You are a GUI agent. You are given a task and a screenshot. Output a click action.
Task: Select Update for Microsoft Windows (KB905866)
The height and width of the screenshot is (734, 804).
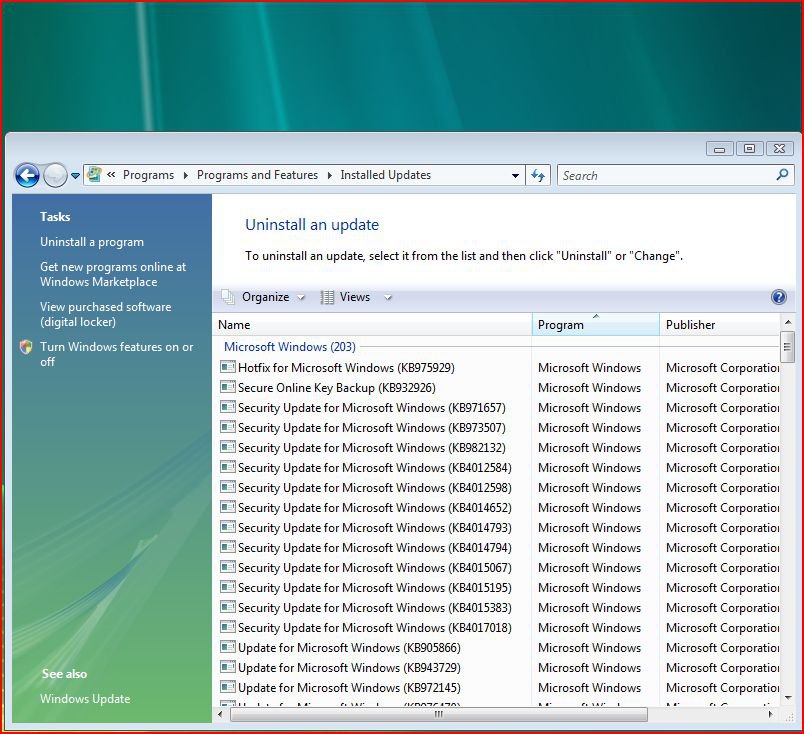coord(349,648)
